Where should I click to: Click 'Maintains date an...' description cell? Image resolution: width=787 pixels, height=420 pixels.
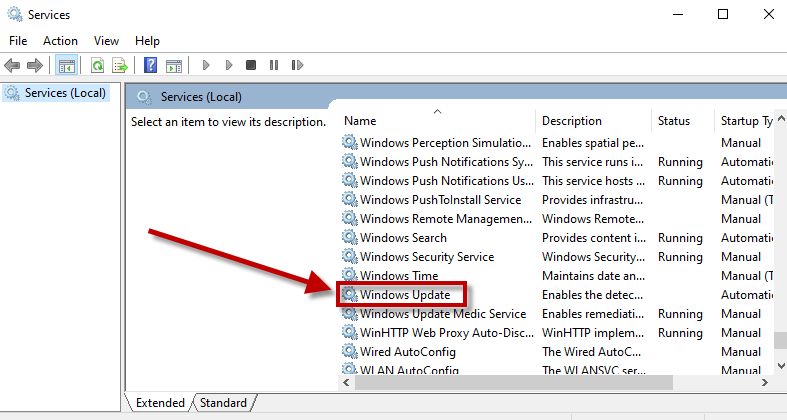tap(593, 275)
